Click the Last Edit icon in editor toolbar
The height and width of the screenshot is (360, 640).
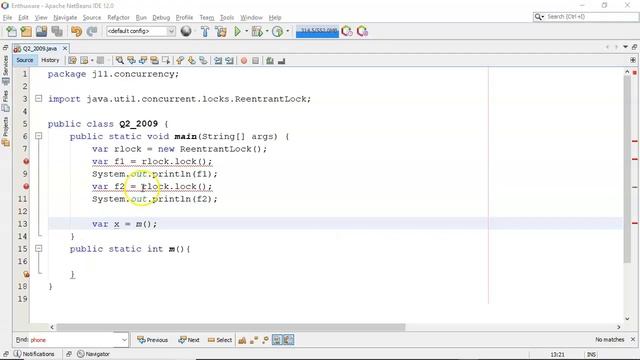click(72, 60)
